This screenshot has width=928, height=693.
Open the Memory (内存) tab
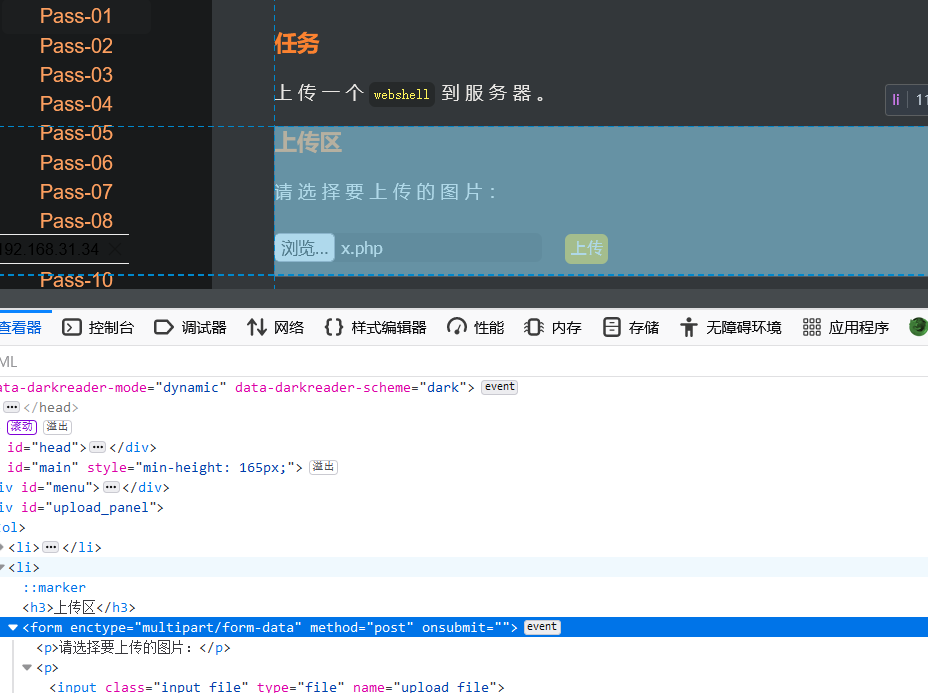pos(553,327)
